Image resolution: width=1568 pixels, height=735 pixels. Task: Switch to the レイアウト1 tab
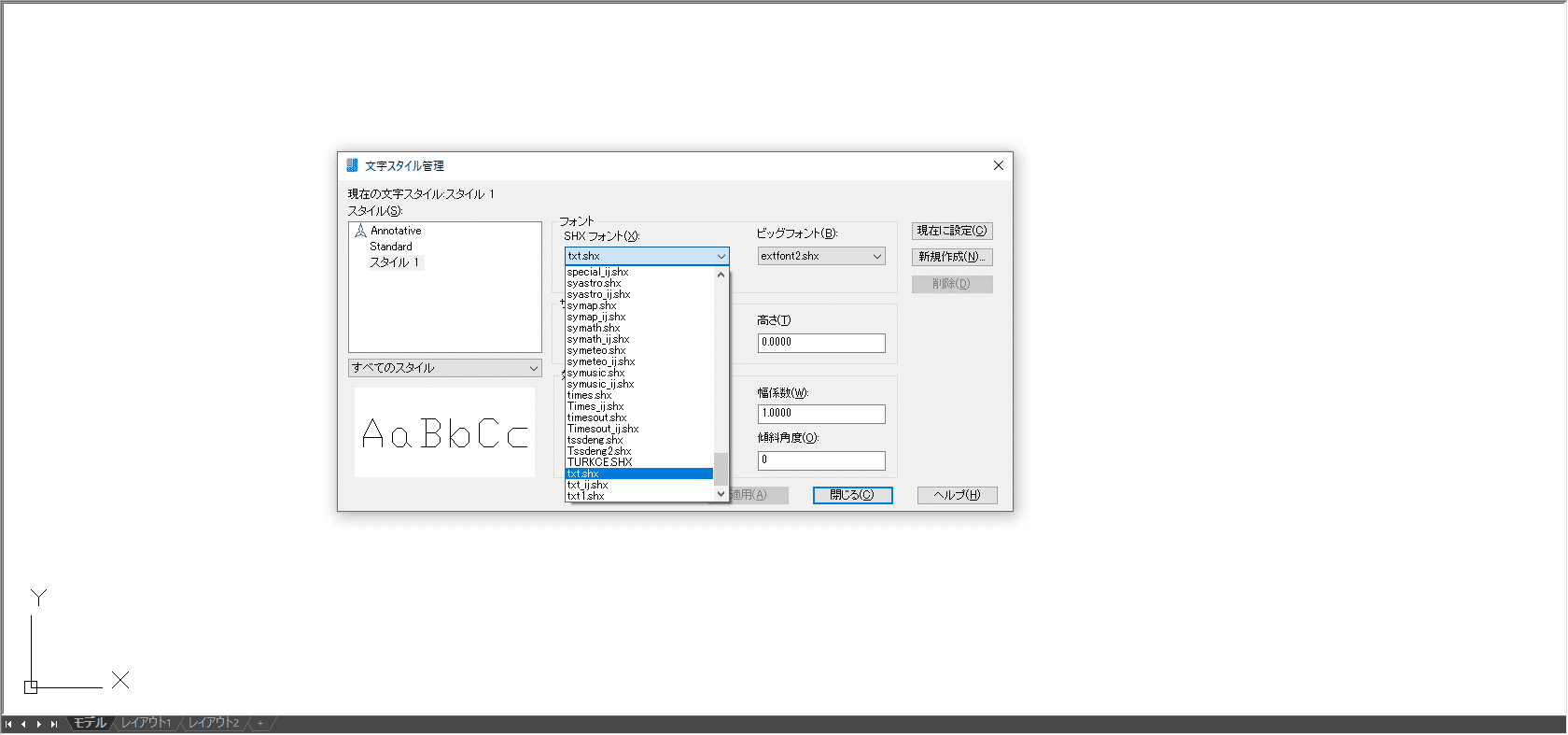[147, 723]
